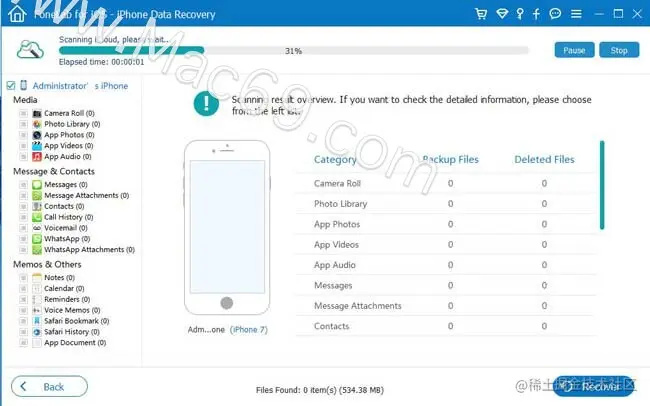Viewport: 650px width, 406px height.
Task: Select WhatsApp Attachments (0) entry
Action: [x=90, y=249]
